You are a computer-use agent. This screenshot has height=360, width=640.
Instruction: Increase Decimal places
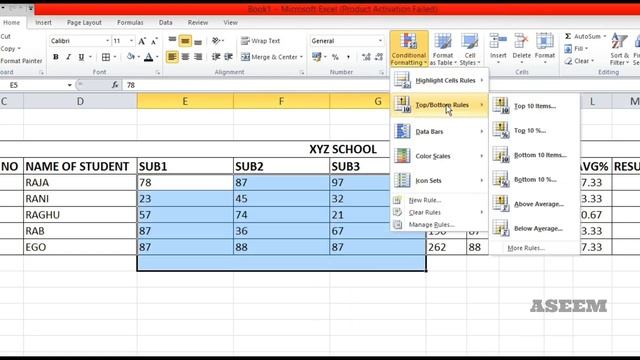366,57
